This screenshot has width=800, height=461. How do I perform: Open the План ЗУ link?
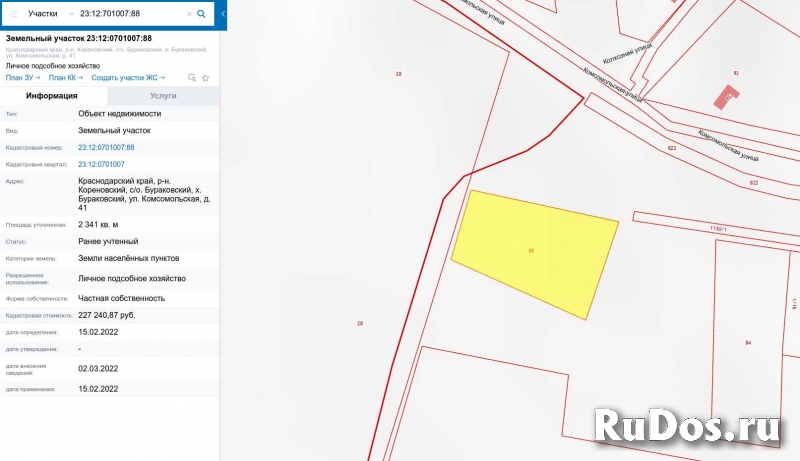[22, 77]
